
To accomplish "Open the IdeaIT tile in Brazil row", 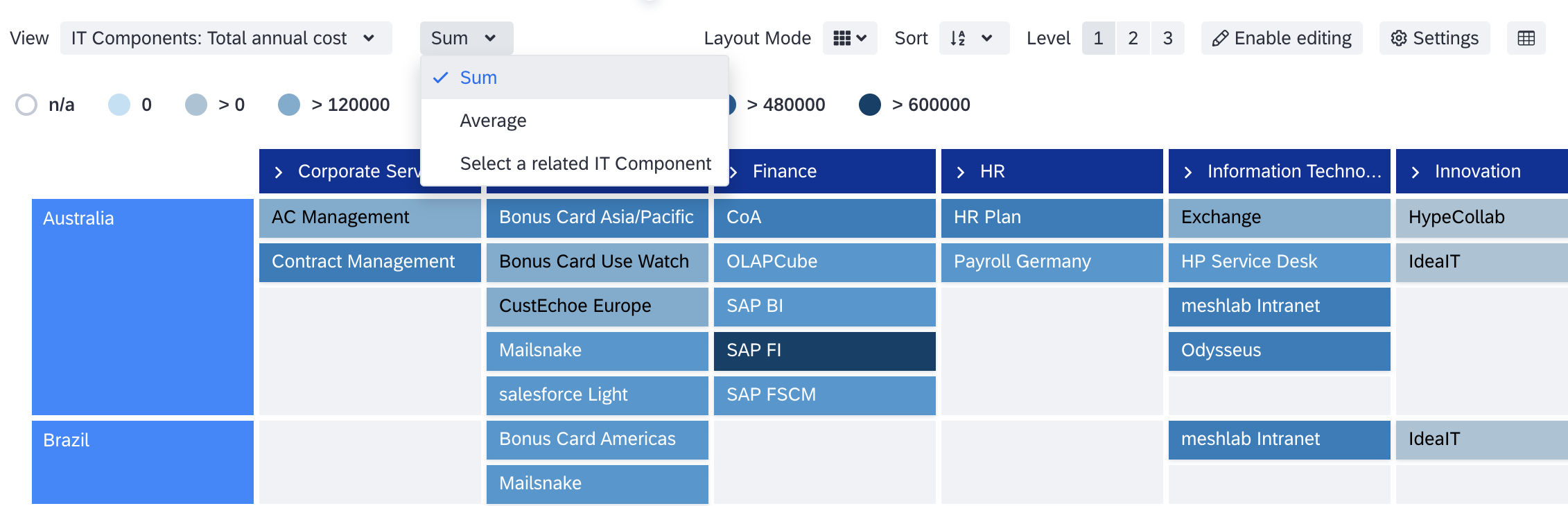I will click(1482, 439).
